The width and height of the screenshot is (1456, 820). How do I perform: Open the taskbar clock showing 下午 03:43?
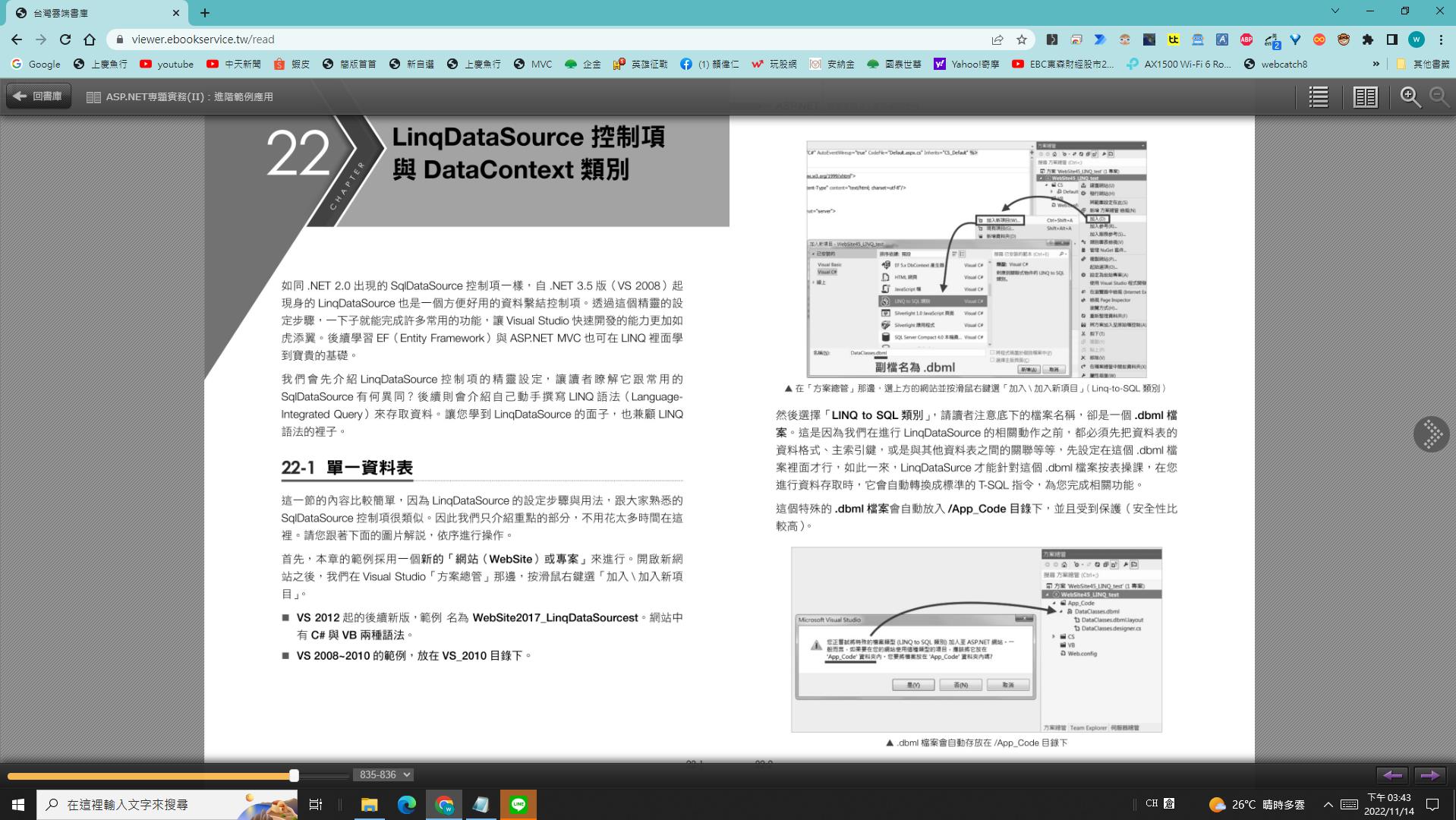click(x=1389, y=804)
